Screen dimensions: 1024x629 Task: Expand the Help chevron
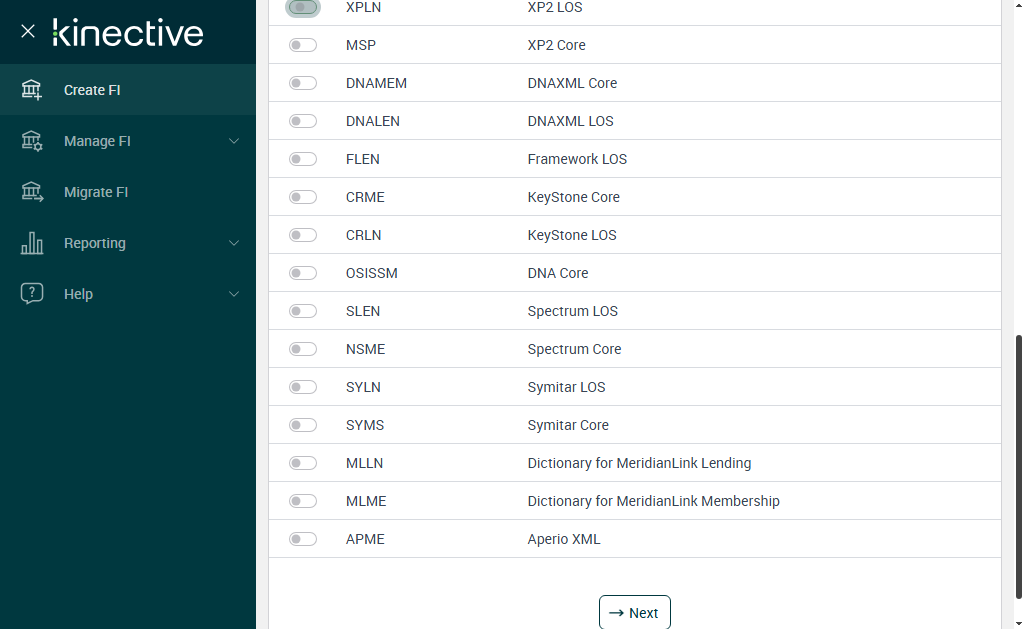[x=233, y=294]
